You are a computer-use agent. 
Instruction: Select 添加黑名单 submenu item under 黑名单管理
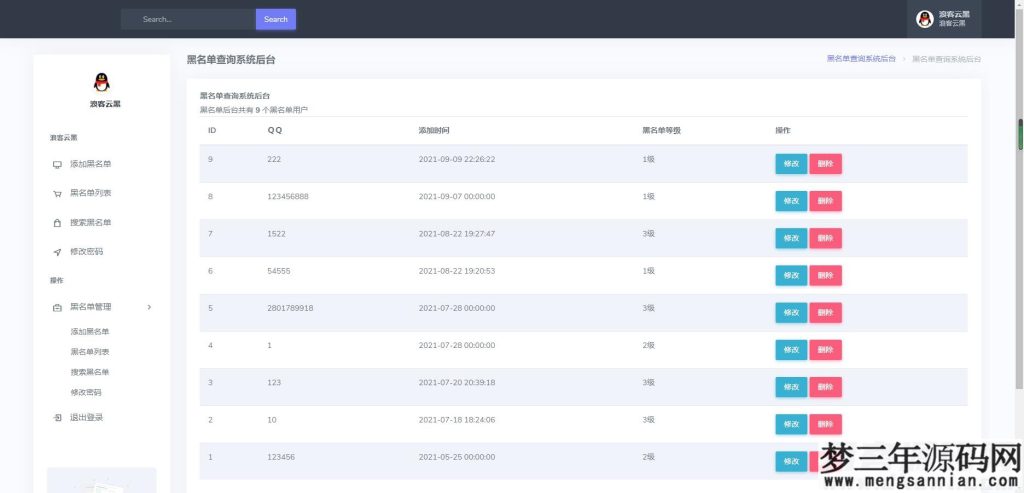90,332
